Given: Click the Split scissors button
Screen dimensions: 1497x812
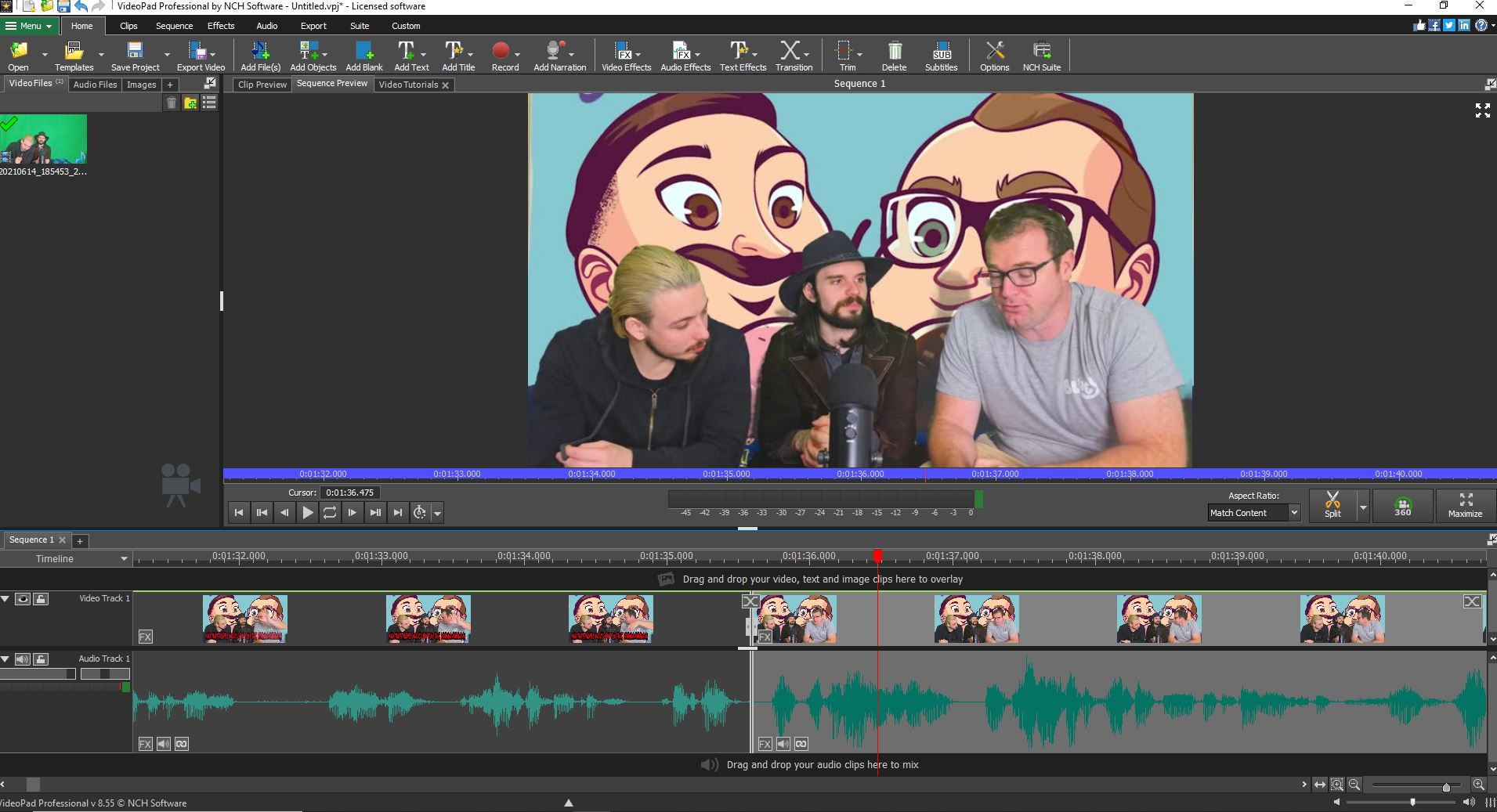Looking at the screenshot, I should [1332, 505].
